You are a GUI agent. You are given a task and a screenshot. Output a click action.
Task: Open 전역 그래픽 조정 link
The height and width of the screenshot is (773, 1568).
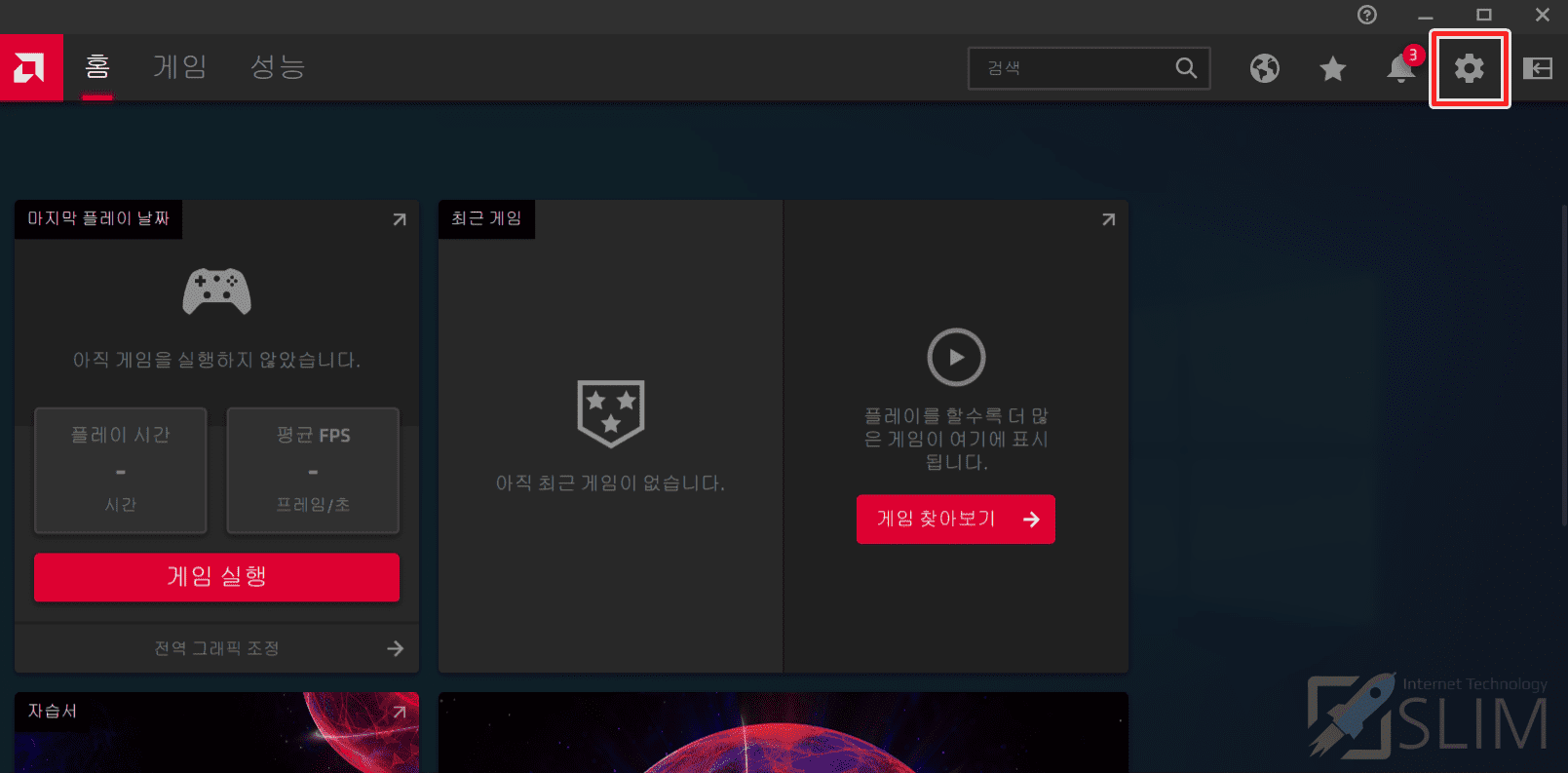click(216, 648)
